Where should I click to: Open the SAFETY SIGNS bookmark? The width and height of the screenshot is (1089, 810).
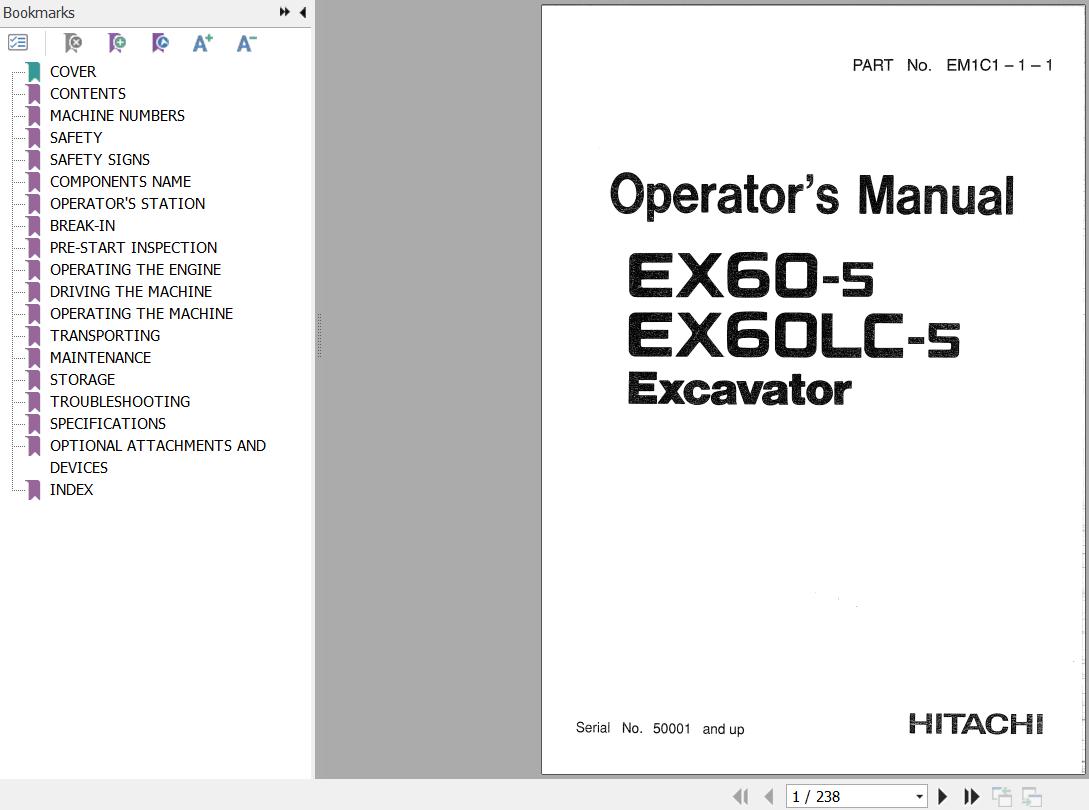(x=100, y=160)
